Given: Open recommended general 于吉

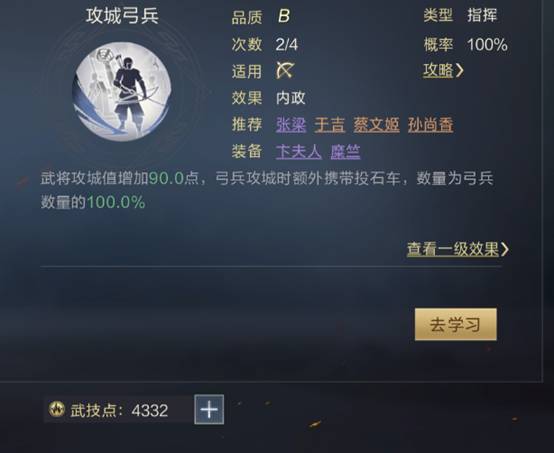Looking at the screenshot, I should pos(330,125).
